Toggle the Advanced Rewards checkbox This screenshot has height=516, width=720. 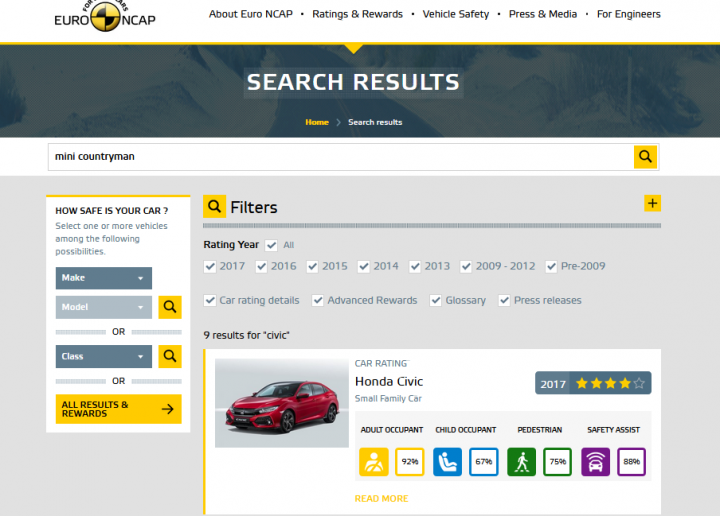point(318,300)
